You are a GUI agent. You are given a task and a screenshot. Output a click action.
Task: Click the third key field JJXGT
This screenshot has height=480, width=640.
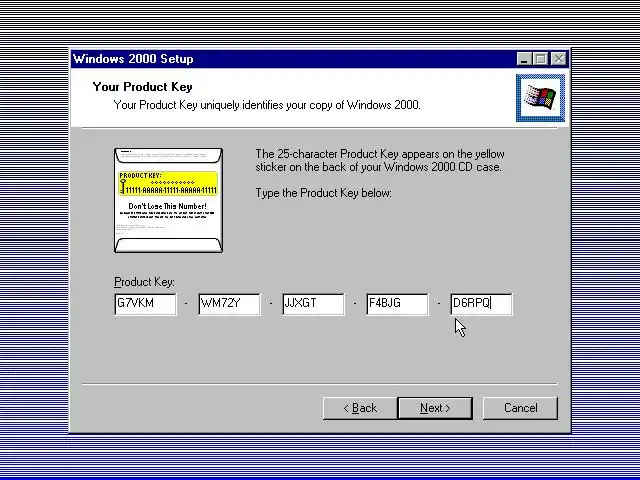click(313, 304)
